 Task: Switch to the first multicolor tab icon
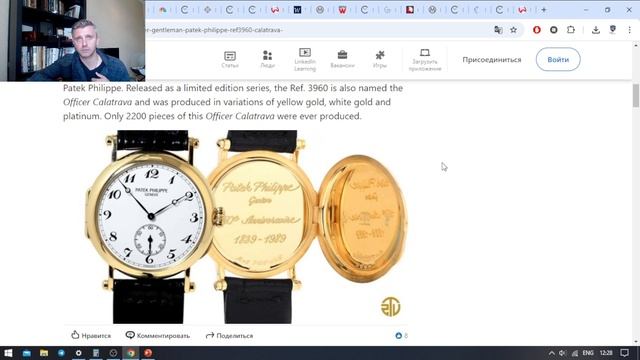pyautogui.click(x=162, y=10)
